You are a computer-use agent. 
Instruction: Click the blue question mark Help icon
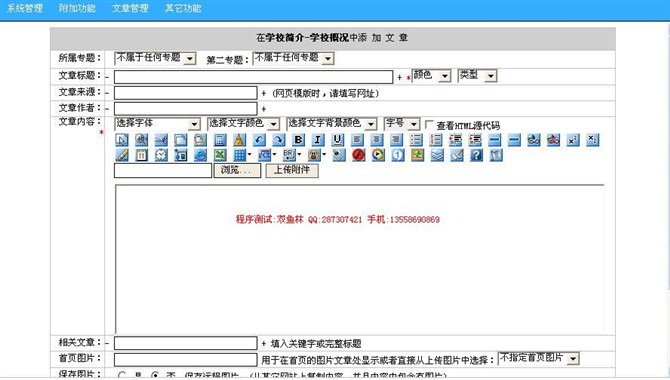point(476,155)
